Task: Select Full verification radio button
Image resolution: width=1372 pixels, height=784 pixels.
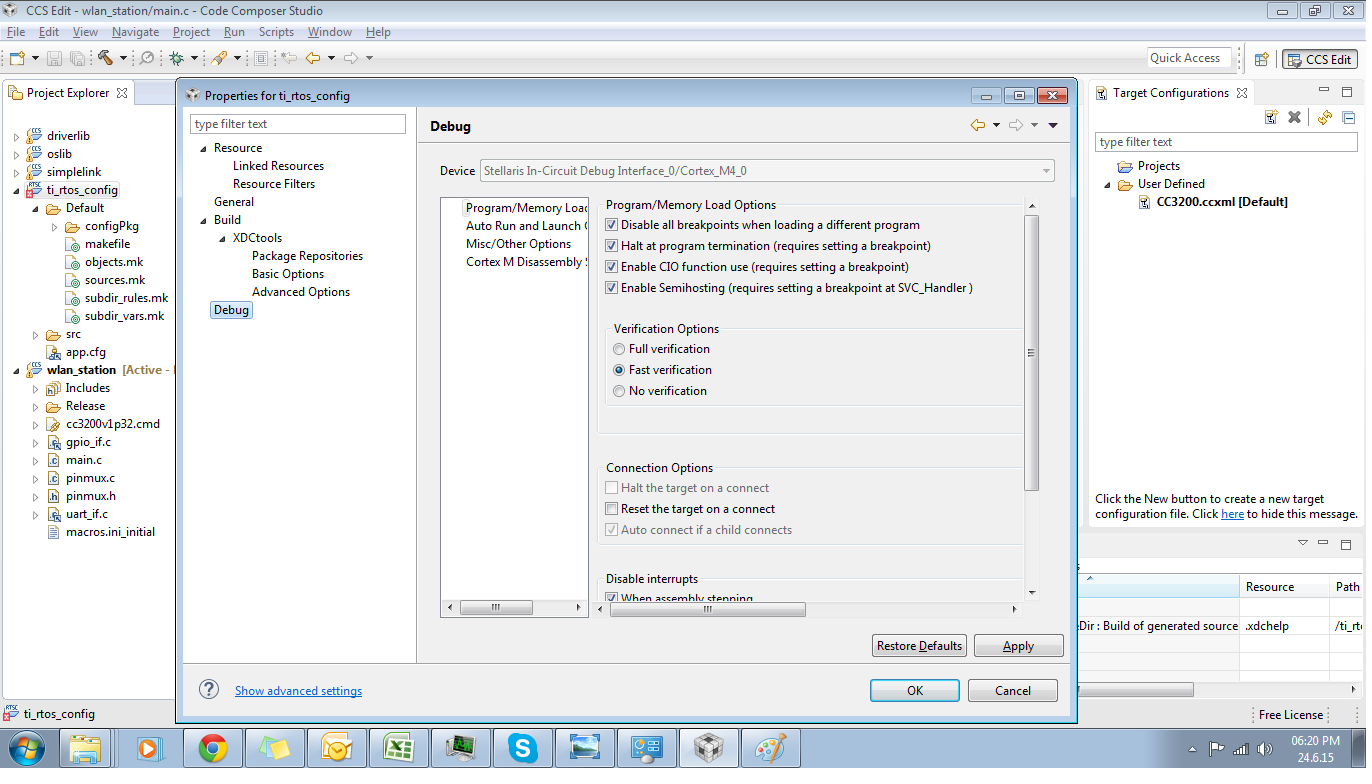Action: click(620, 349)
